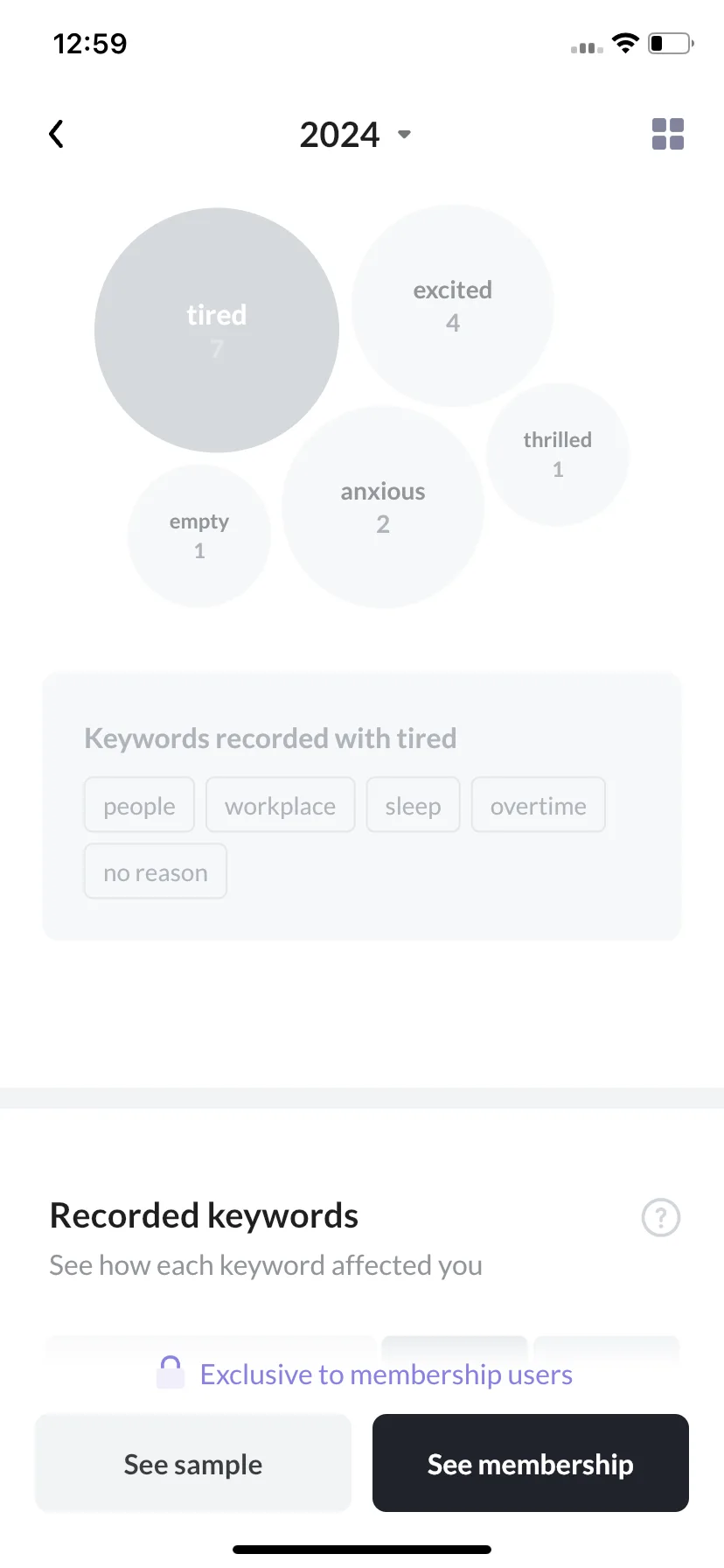
Task: Choose the workplace keyword tag
Action: click(280, 805)
